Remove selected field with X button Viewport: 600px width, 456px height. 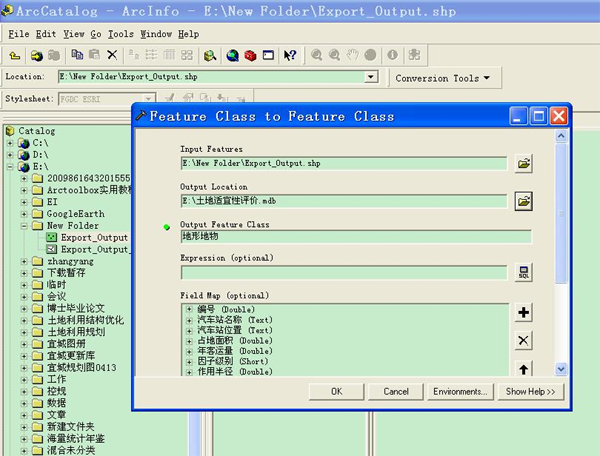click(x=523, y=341)
